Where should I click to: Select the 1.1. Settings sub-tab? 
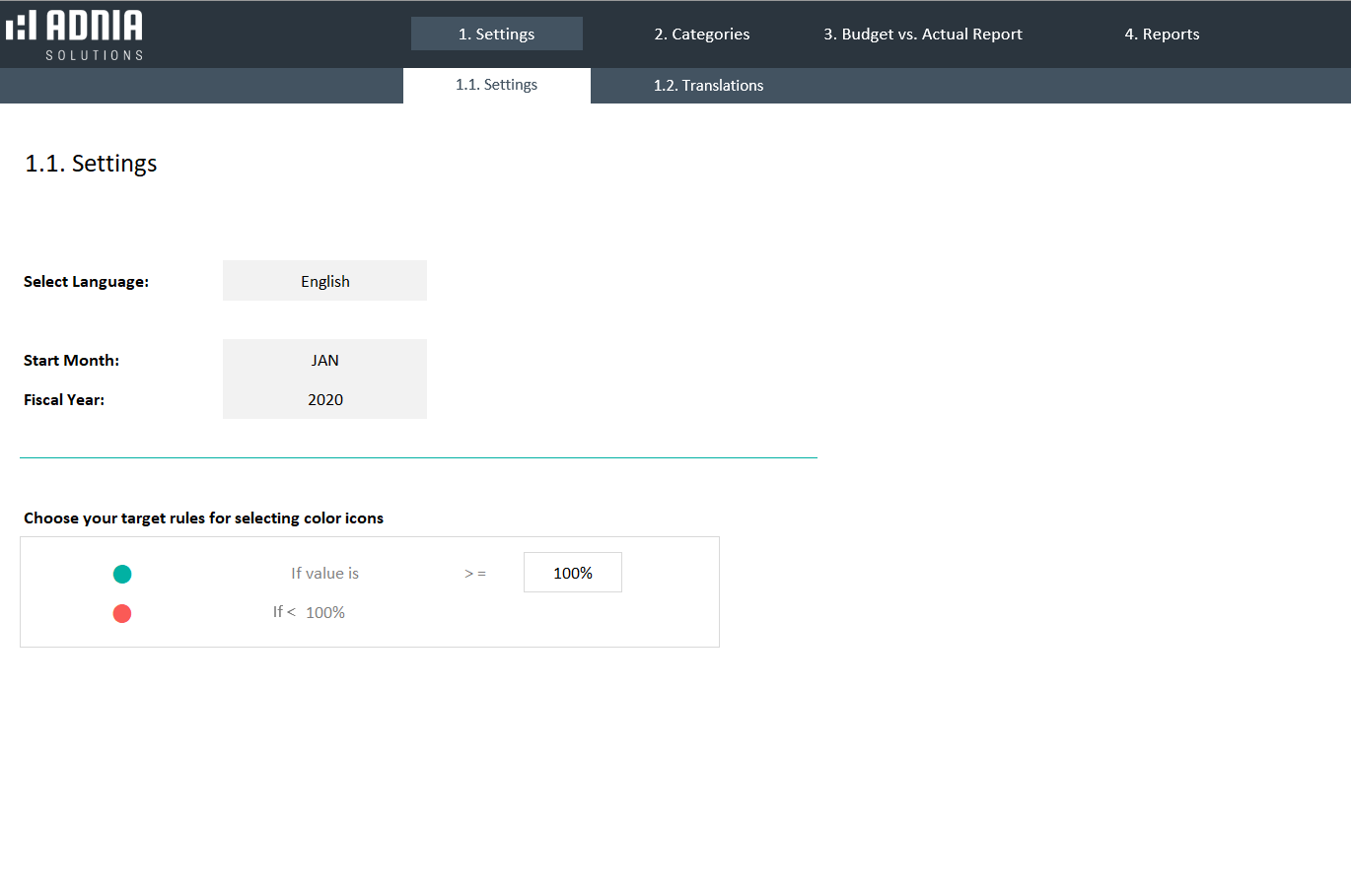pyautogui.click(x=496, y=85)
